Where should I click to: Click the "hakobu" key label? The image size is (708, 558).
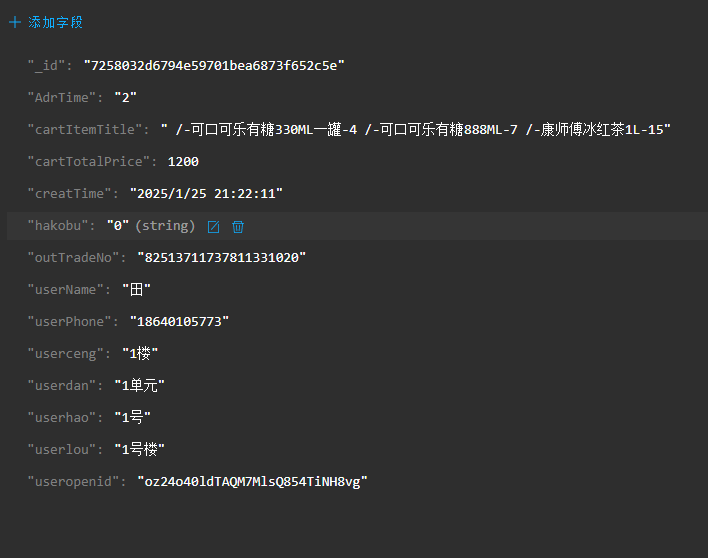coord(58,226)
